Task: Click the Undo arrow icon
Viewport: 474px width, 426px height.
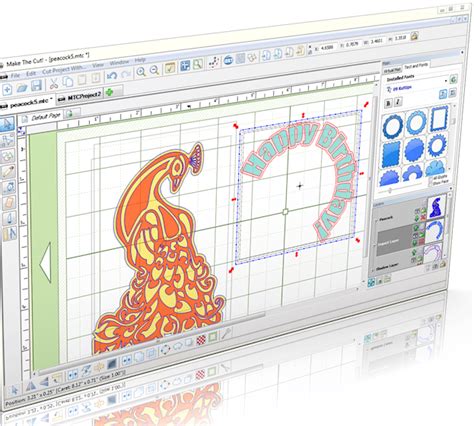Action: (112, 76)
